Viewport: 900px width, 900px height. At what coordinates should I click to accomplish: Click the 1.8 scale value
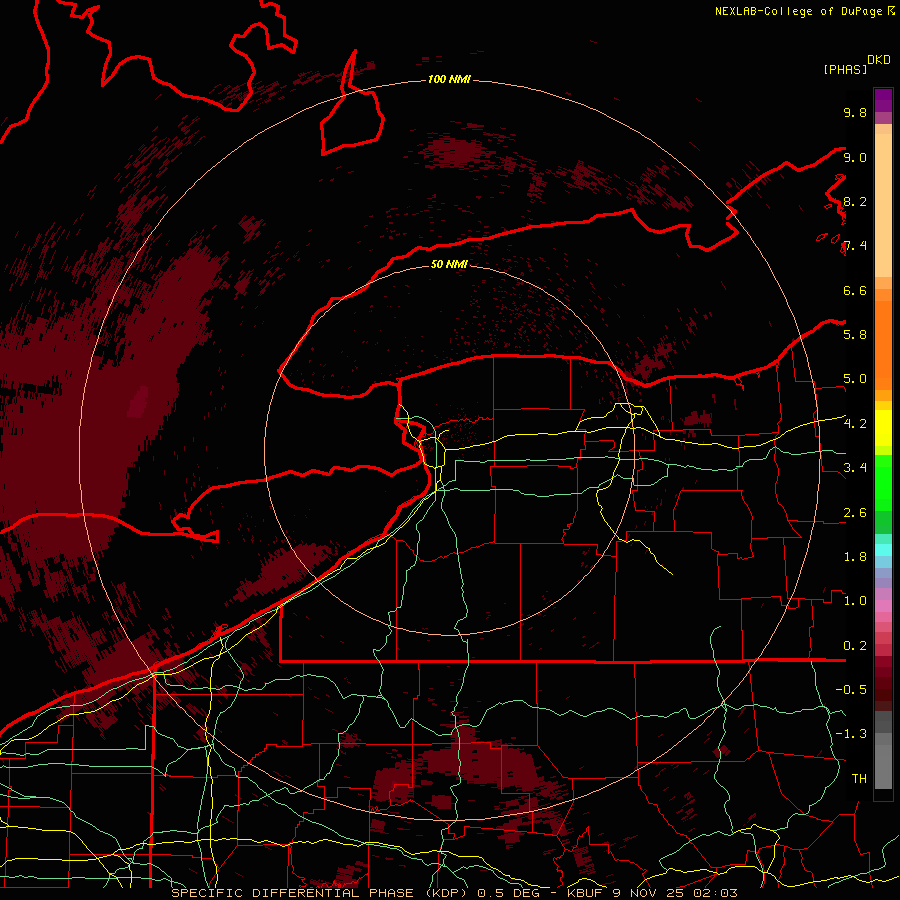tap(855, 557)
